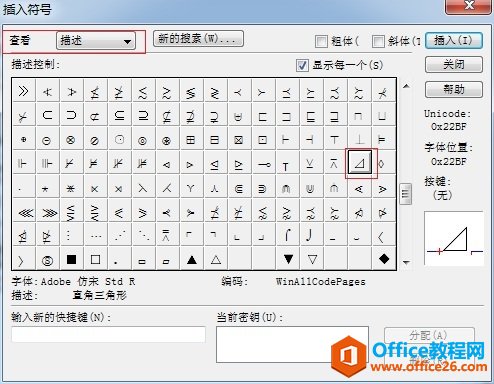The width and height of the screenshot is (494, 384).
Task: Uncheck the 显示每一个(S) checkbox
Action: click(x=302, y=65)
